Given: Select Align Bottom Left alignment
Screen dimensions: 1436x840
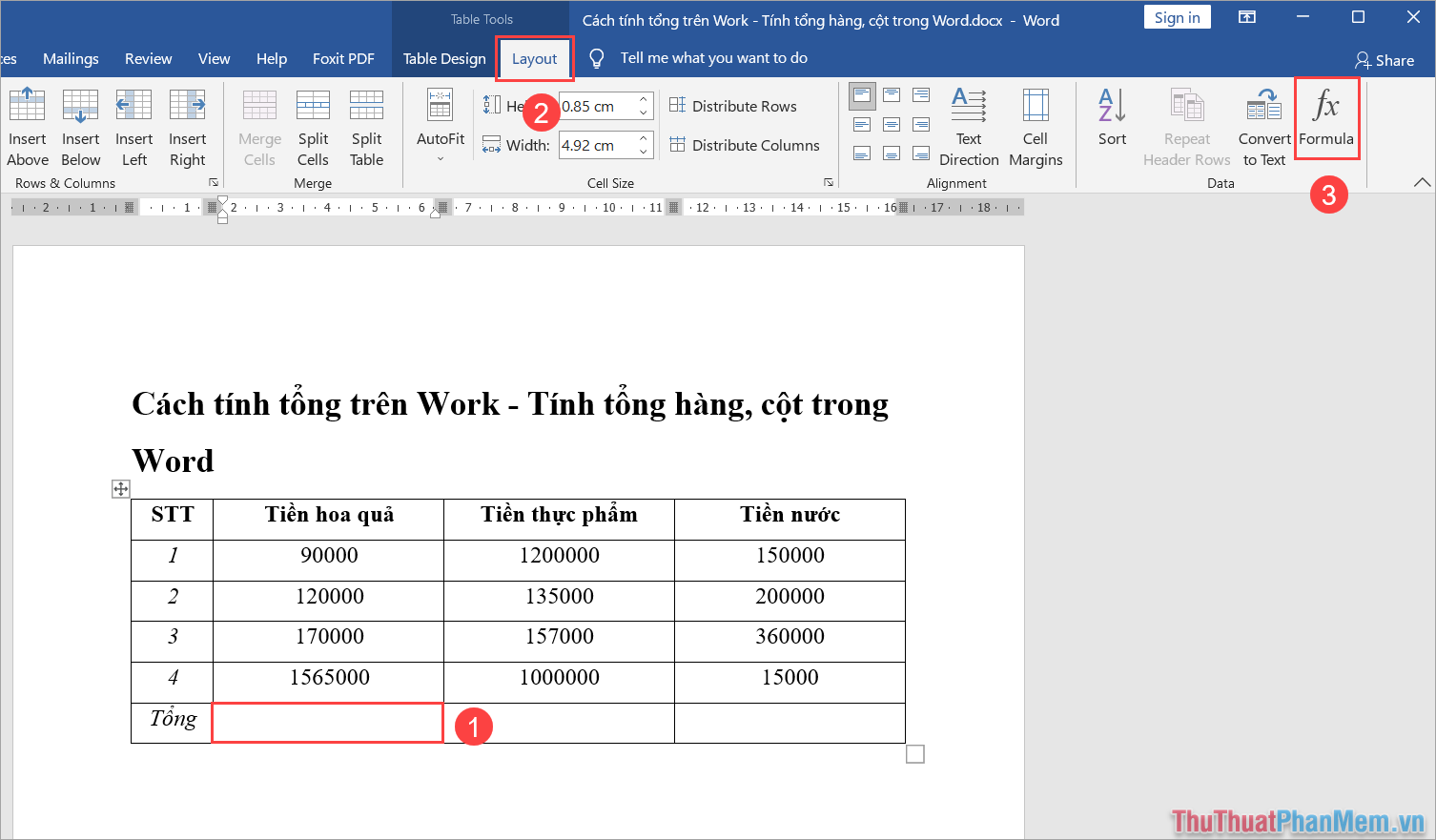Looking at the screenshot, I should 862,154.
